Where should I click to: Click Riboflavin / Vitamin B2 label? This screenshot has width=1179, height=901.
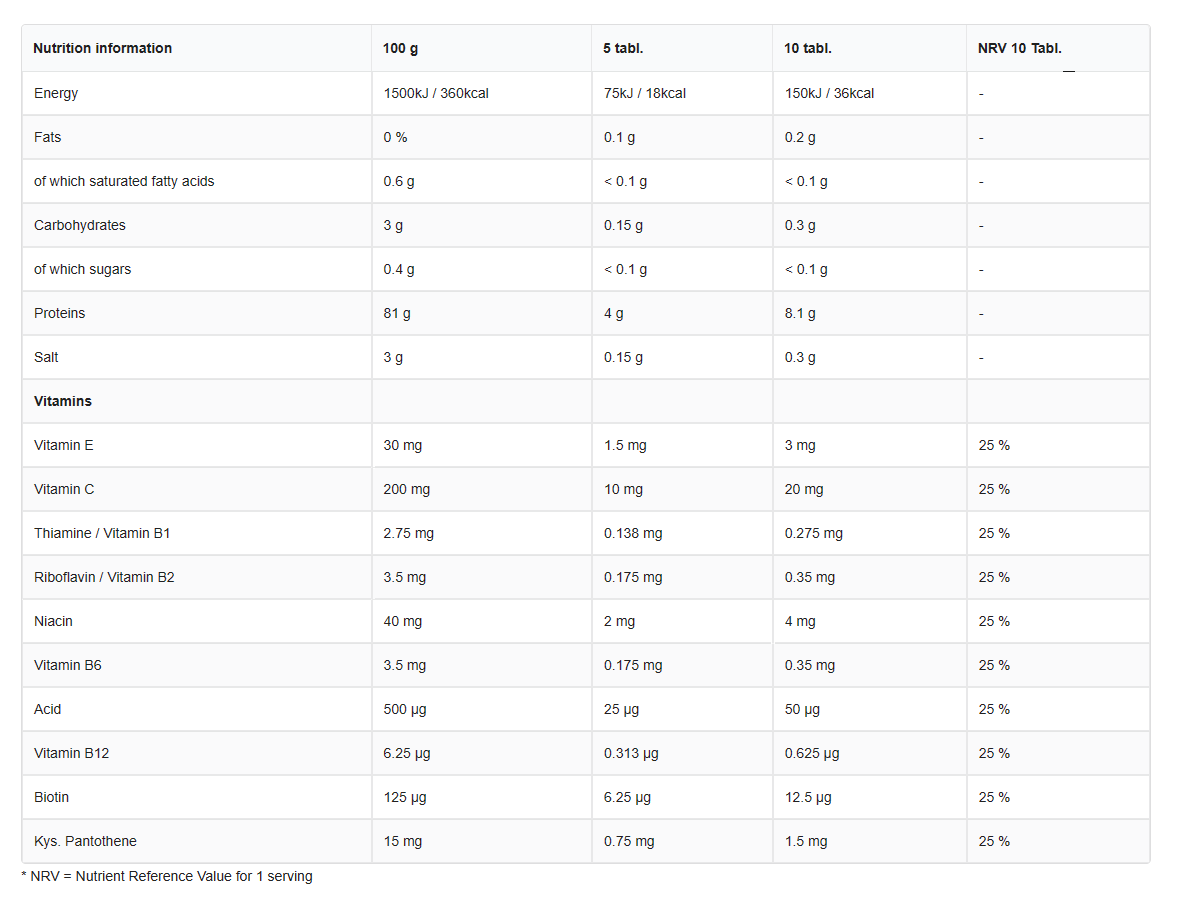(104, 577)
